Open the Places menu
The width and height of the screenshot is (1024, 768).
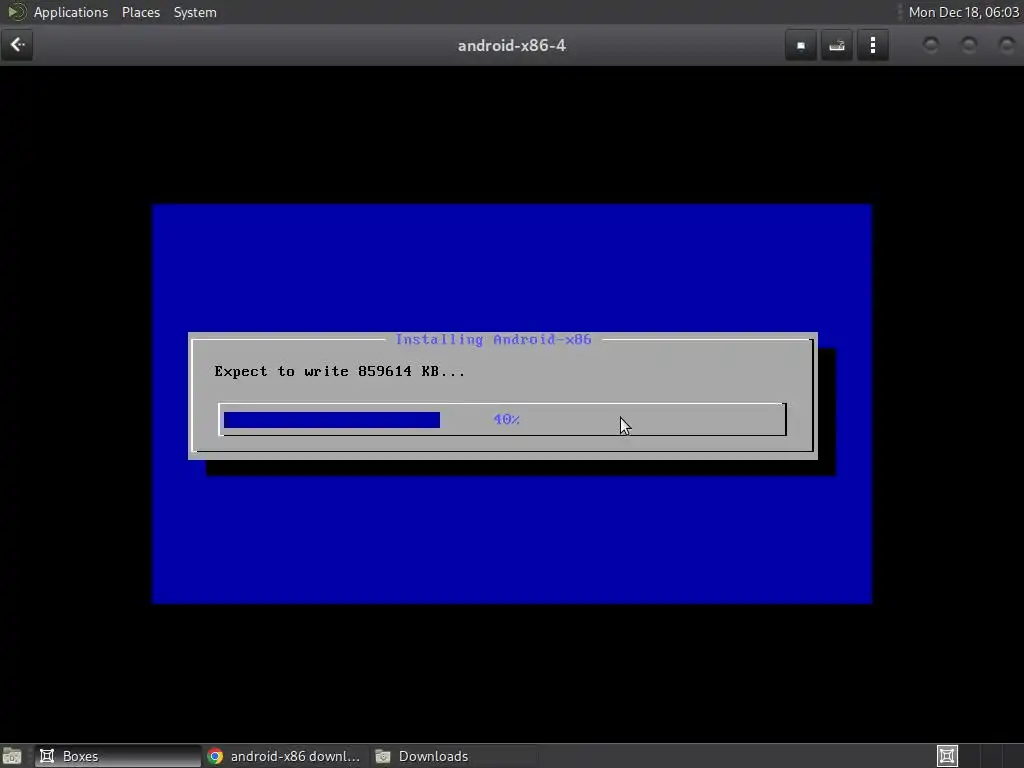[140, 12]
